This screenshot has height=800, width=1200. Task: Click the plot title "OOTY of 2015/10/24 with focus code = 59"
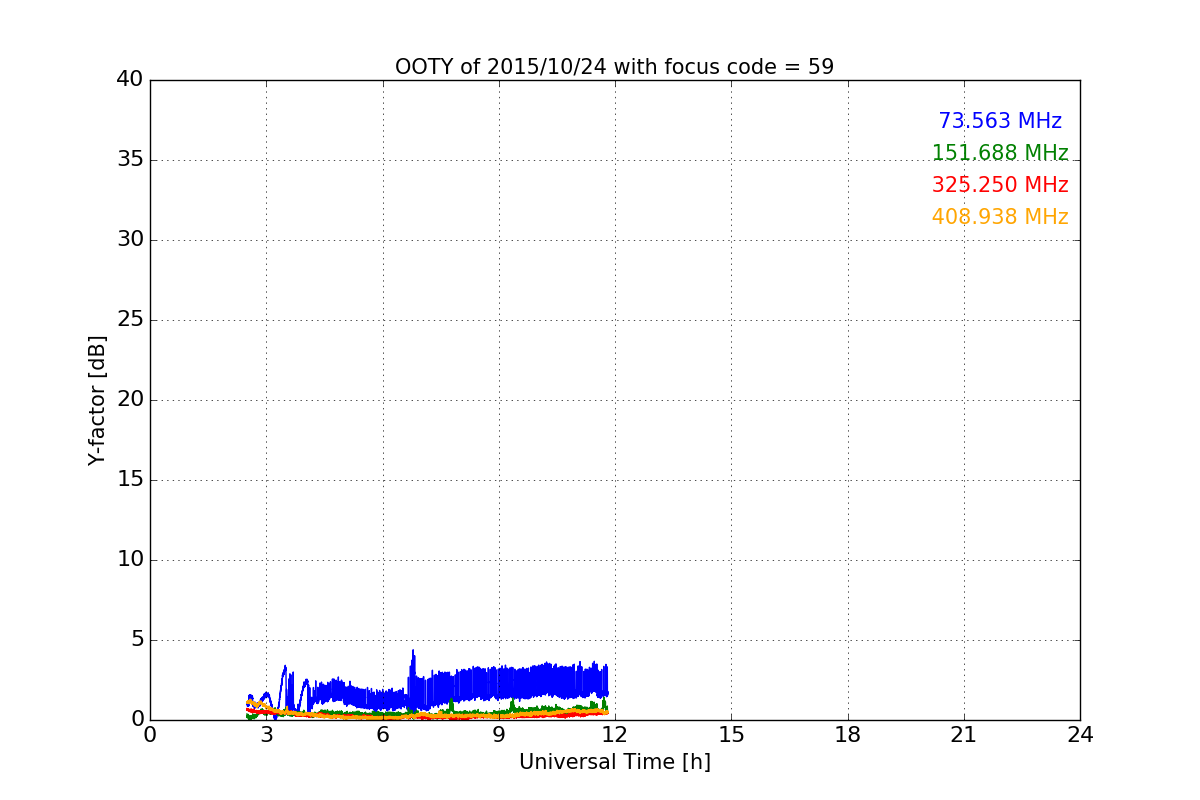[x=614, y=67]
